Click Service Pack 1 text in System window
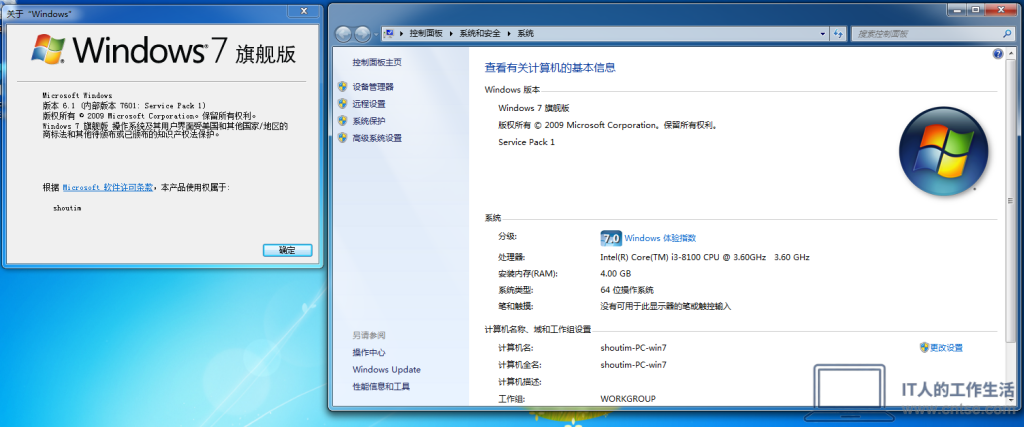This screenshot has width=1024, height=427. point(526,142)
